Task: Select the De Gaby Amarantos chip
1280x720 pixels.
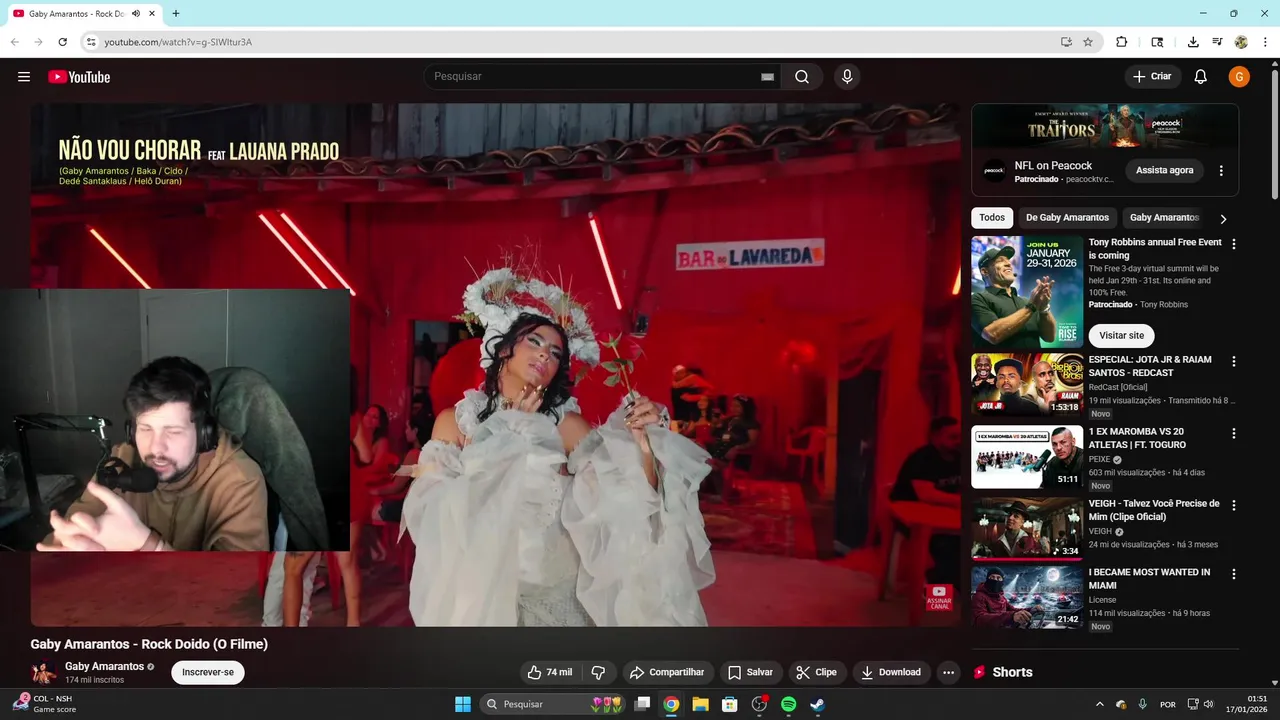Action: point(1067,218)
